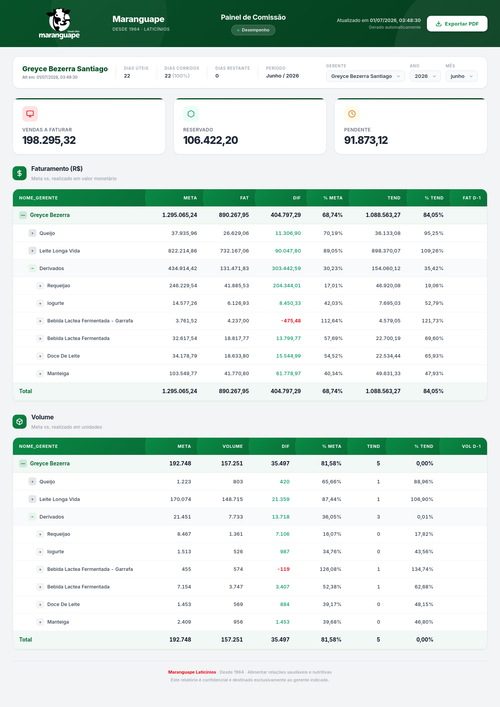Click the 109,26% Leite Longa Vida tendency
Image resolution: width=500 pixels, height=707 pixels.
click(432, 251)
